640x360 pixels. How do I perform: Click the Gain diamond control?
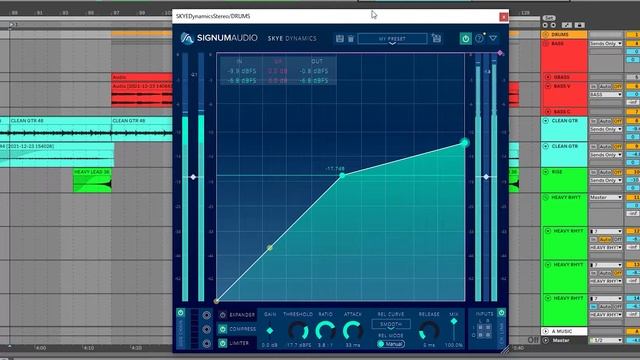(x=270, y=331)
